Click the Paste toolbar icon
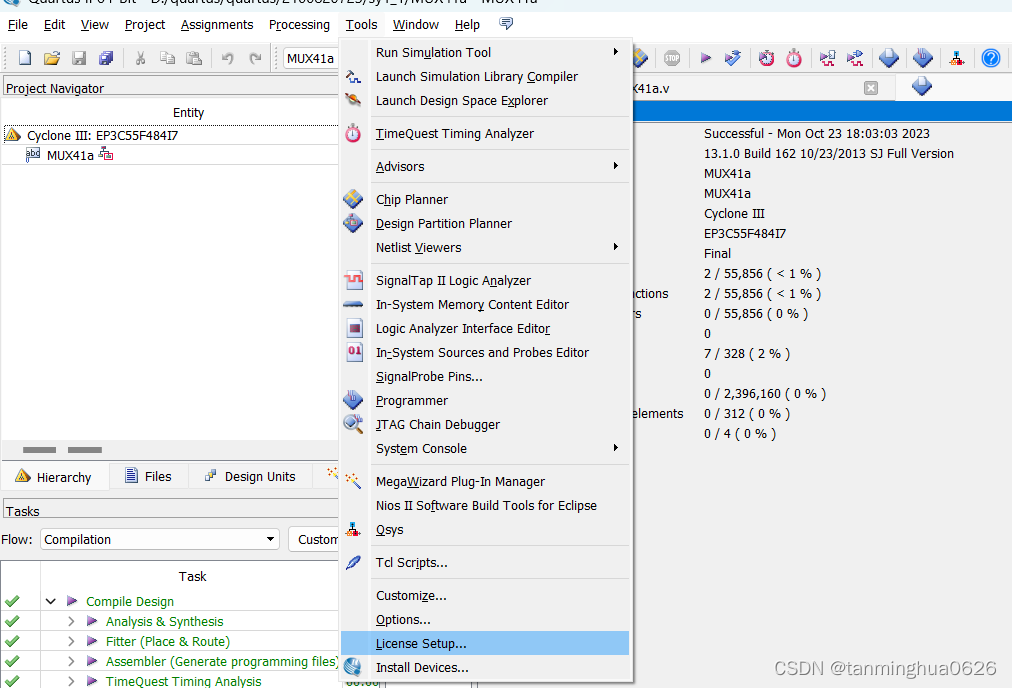Image resolution: width=1012 pixels, height=688 pixels. [x=194, y=58]
